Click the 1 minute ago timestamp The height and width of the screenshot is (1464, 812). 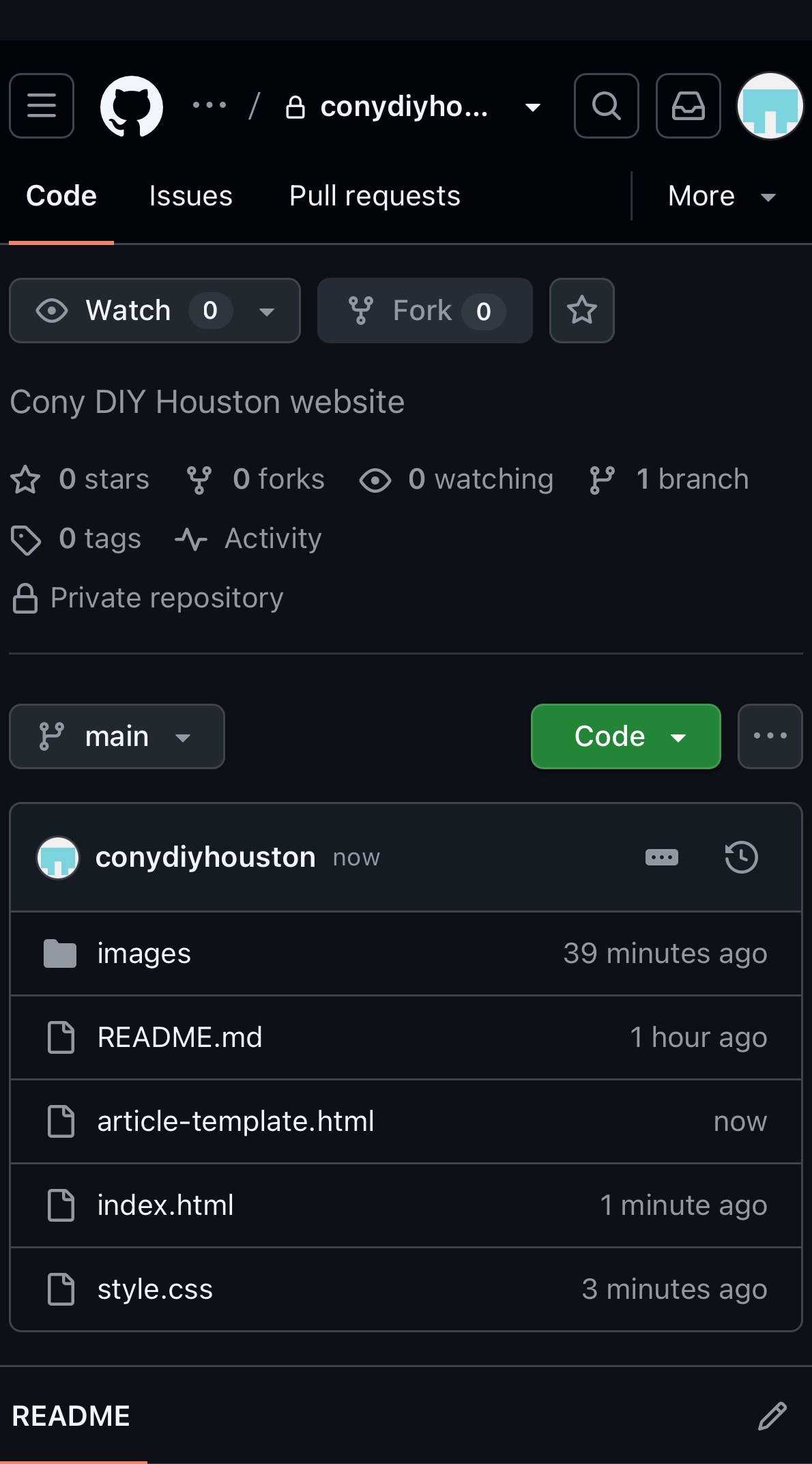click(x=684, y=1205)
